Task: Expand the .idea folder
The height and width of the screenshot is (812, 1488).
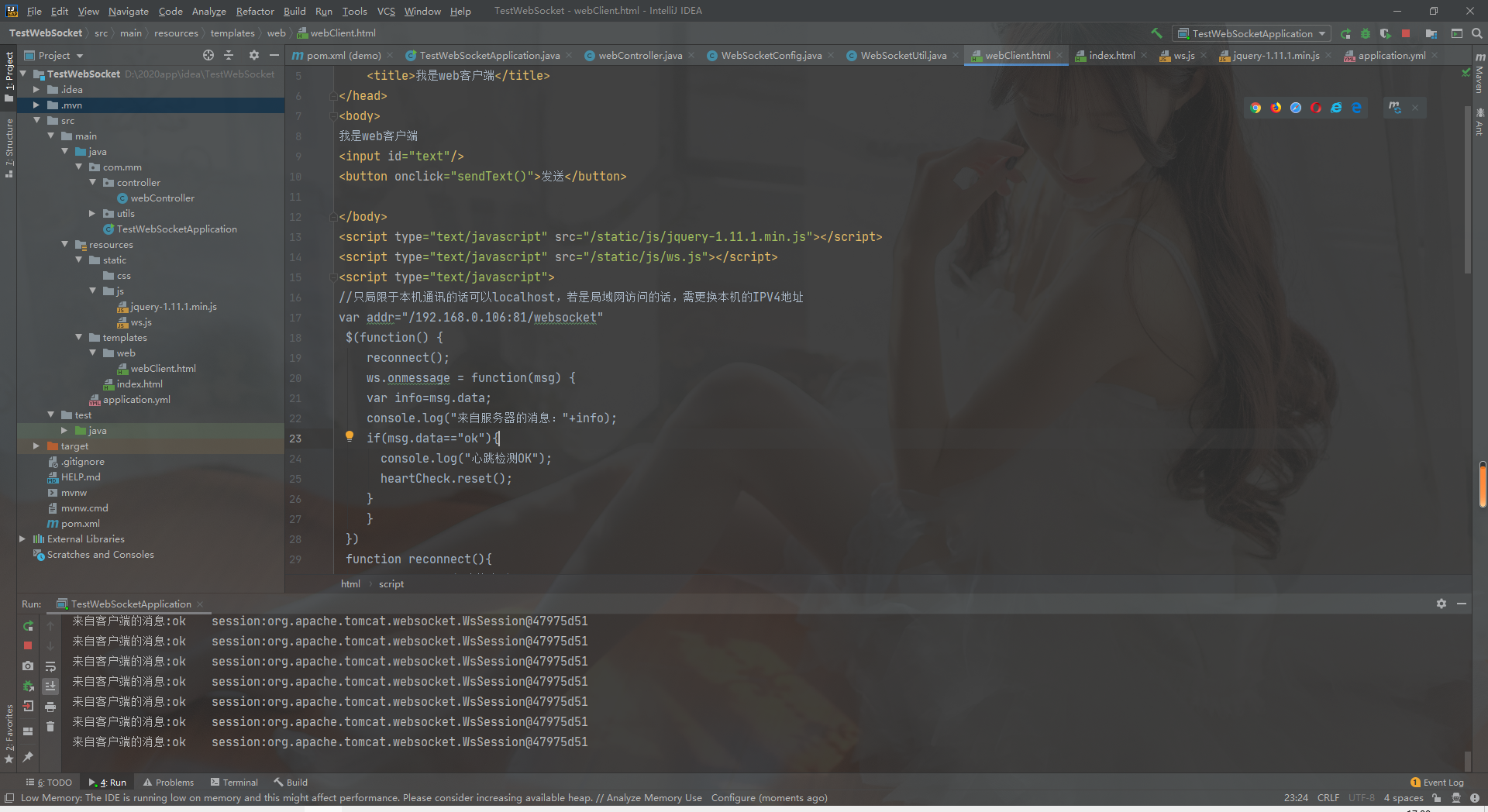Action: [36, 90]
